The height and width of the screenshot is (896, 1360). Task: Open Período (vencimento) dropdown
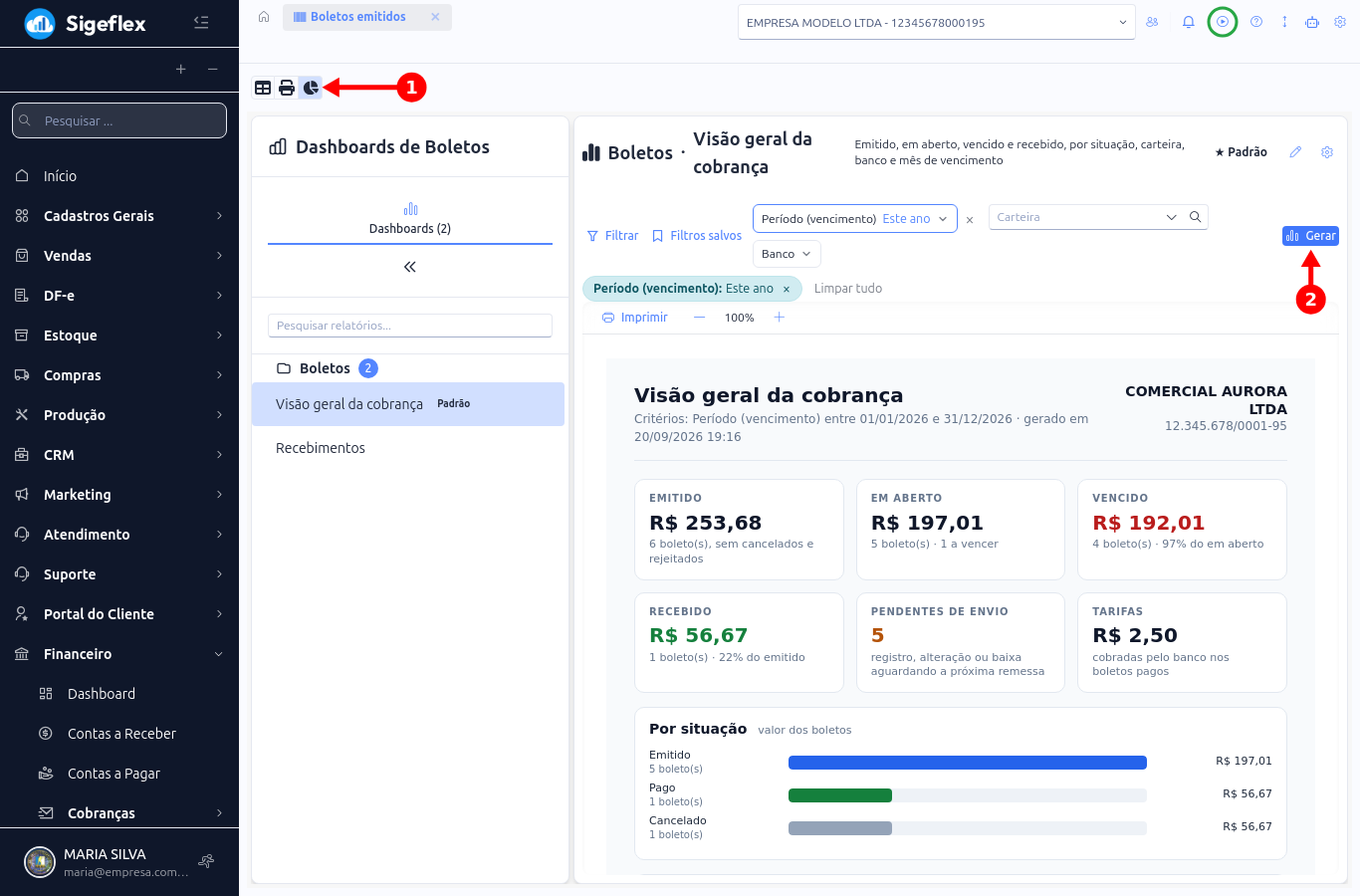tap(855, 219)
